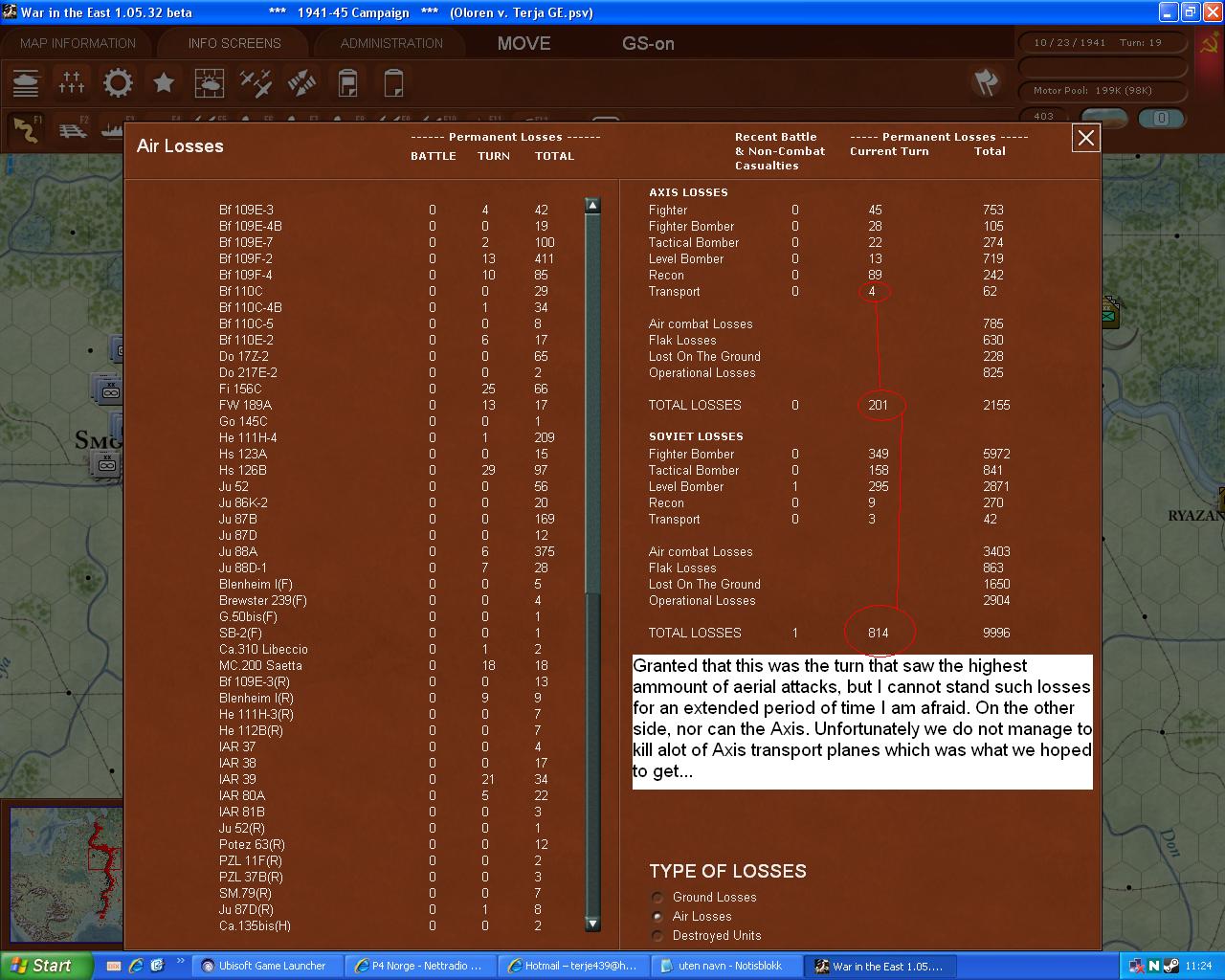The height and width of the screenshot is (980, 1225).
Task: Select the F1 move mode arrow icon
Action: pos(26,129)
